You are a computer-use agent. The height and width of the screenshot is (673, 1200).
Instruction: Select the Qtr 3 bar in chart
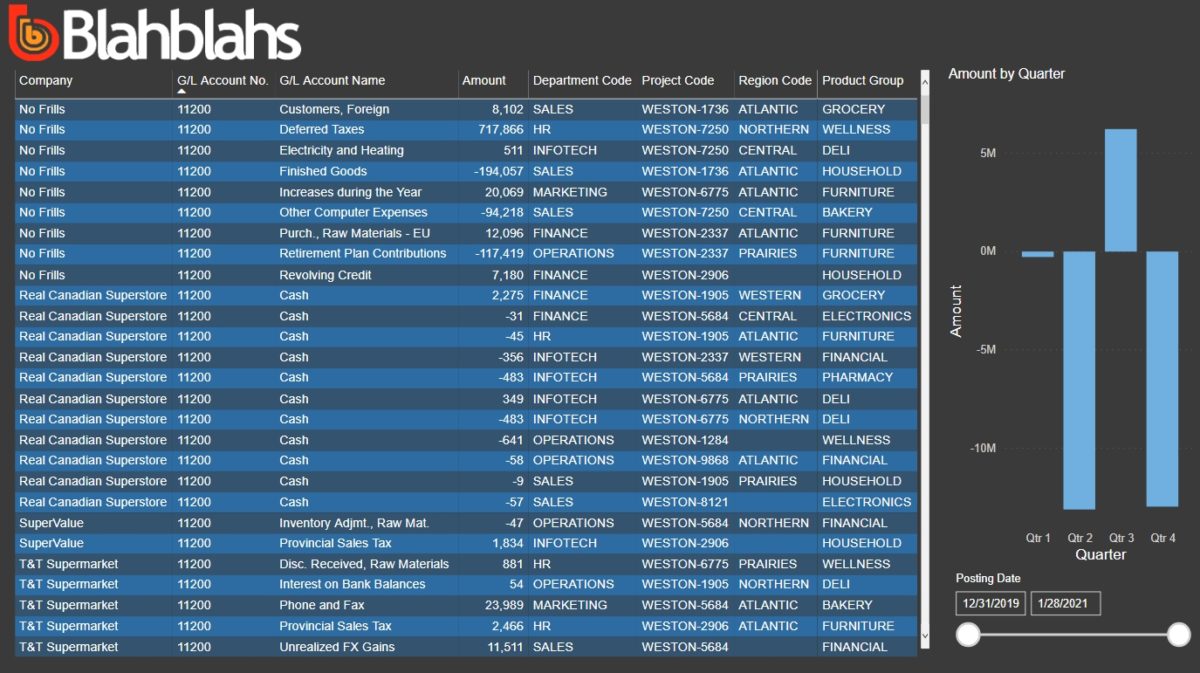[1121, 190]
